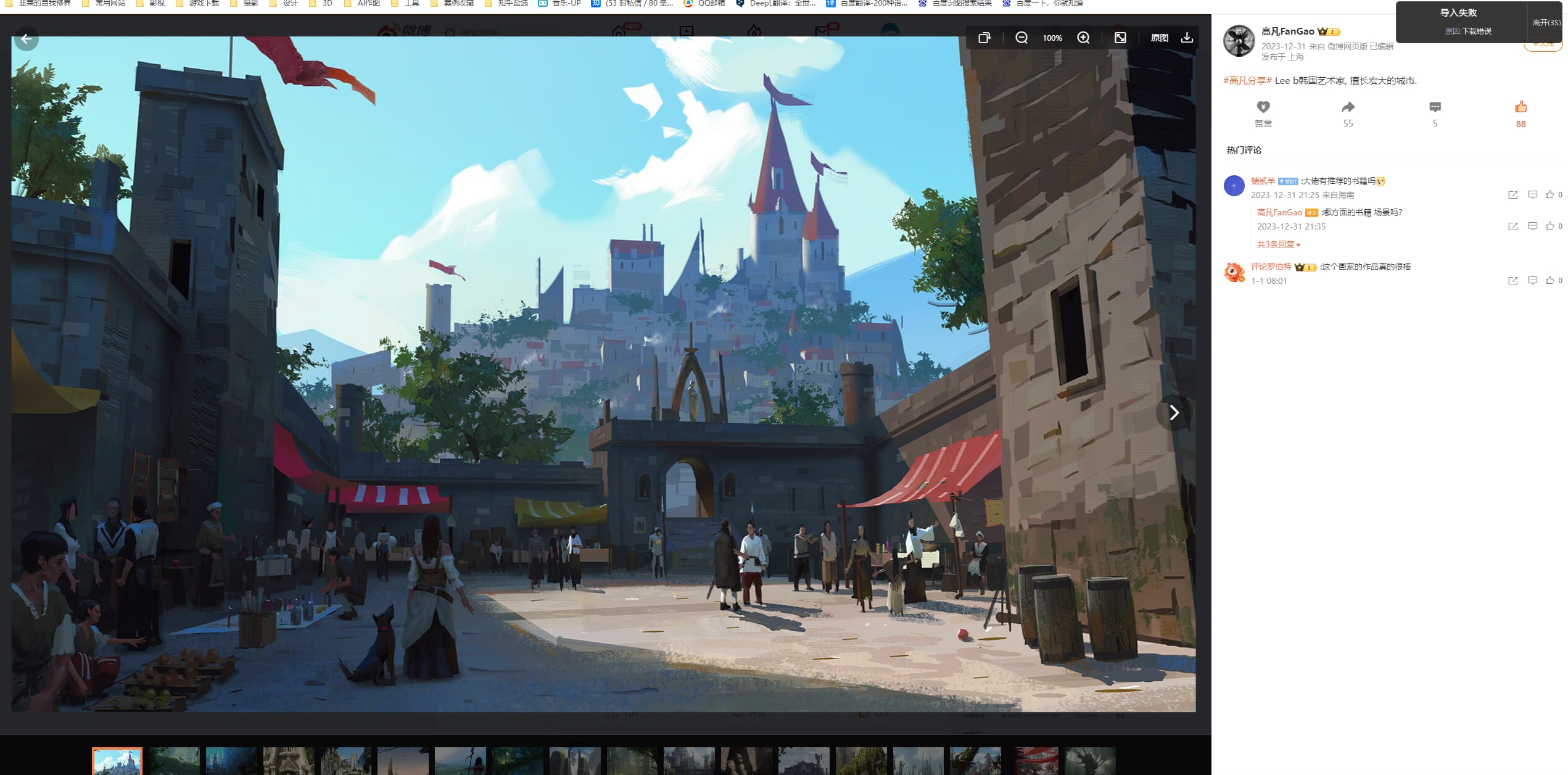Viewport: 1568px width, 775px height.
Task: Open the 工具 bookmark folder
Action: point(405,3)
